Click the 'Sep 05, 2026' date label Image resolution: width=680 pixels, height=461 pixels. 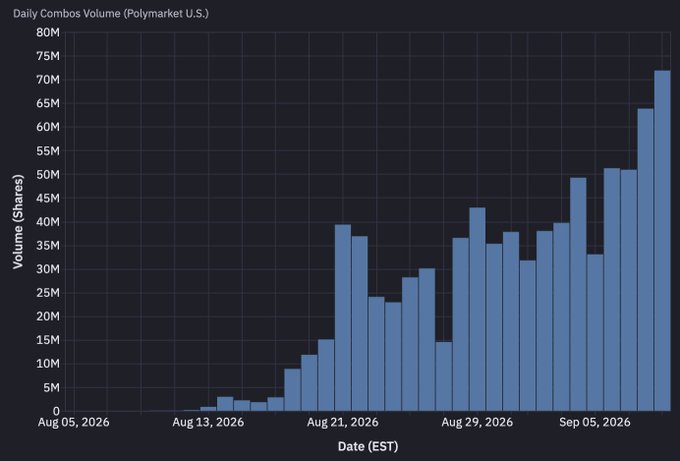coord(595,422)
